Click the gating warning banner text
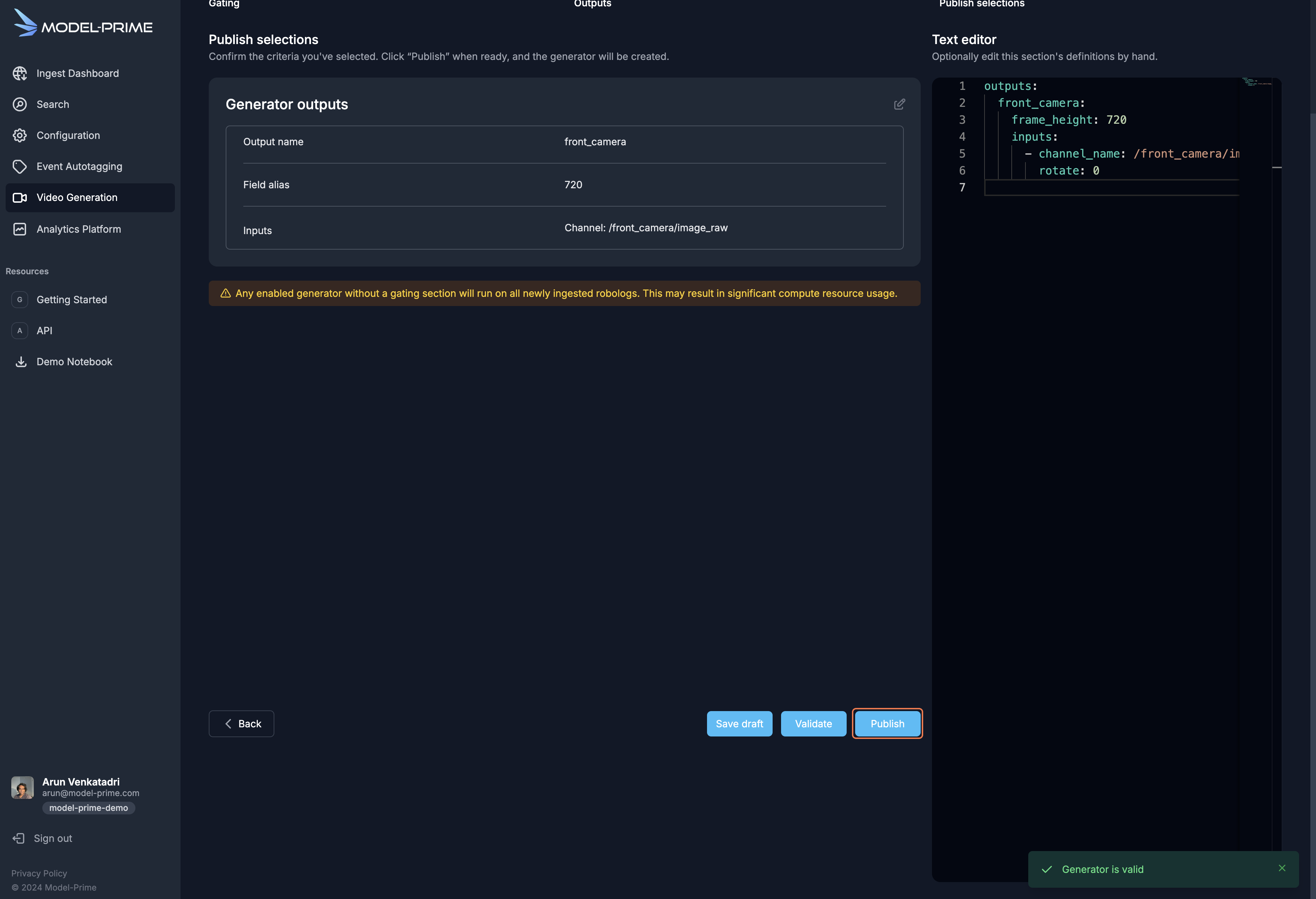The height and width of the screenshot is (899, 1316). (566, 293)
